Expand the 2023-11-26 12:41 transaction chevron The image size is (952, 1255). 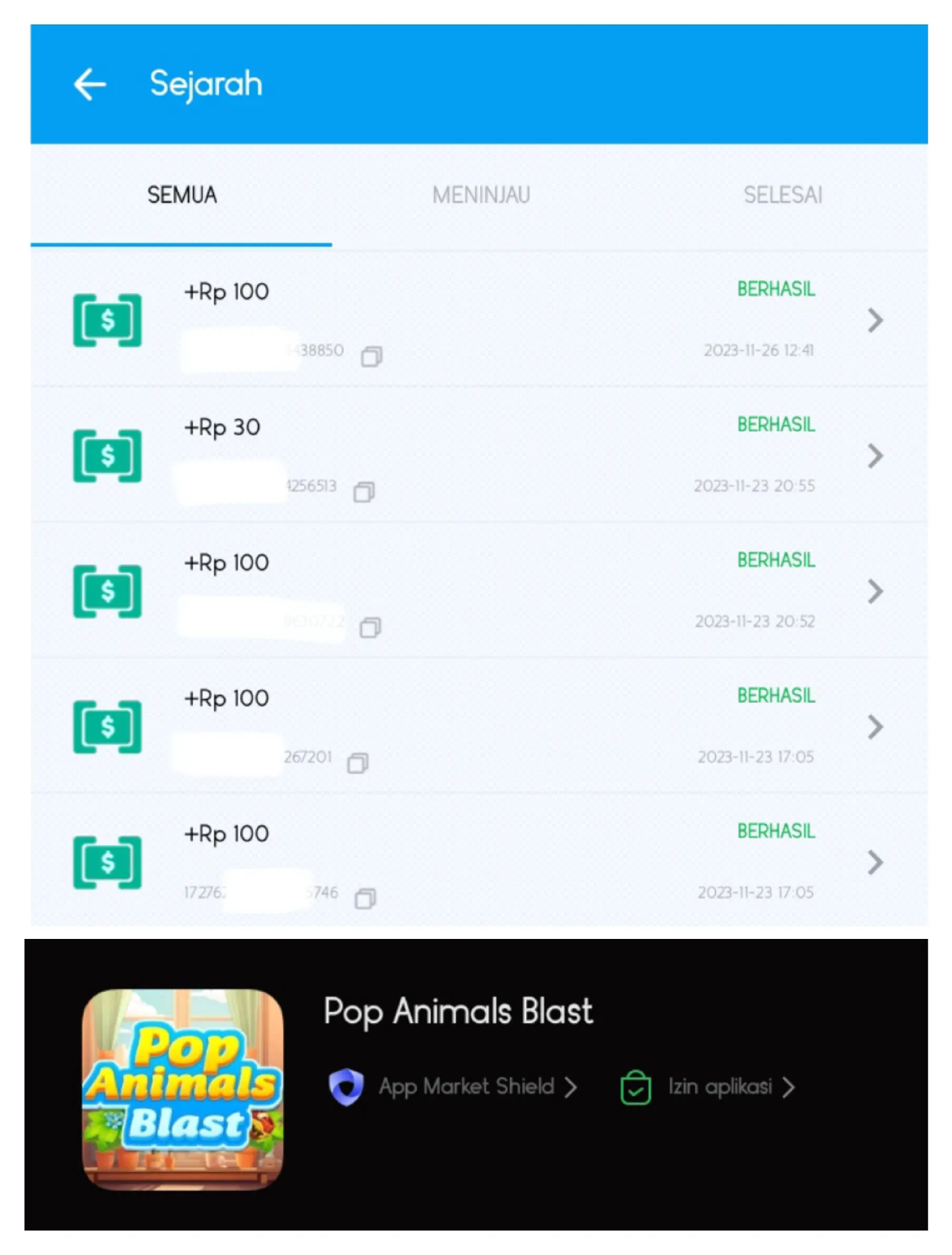tap(875, 320)
